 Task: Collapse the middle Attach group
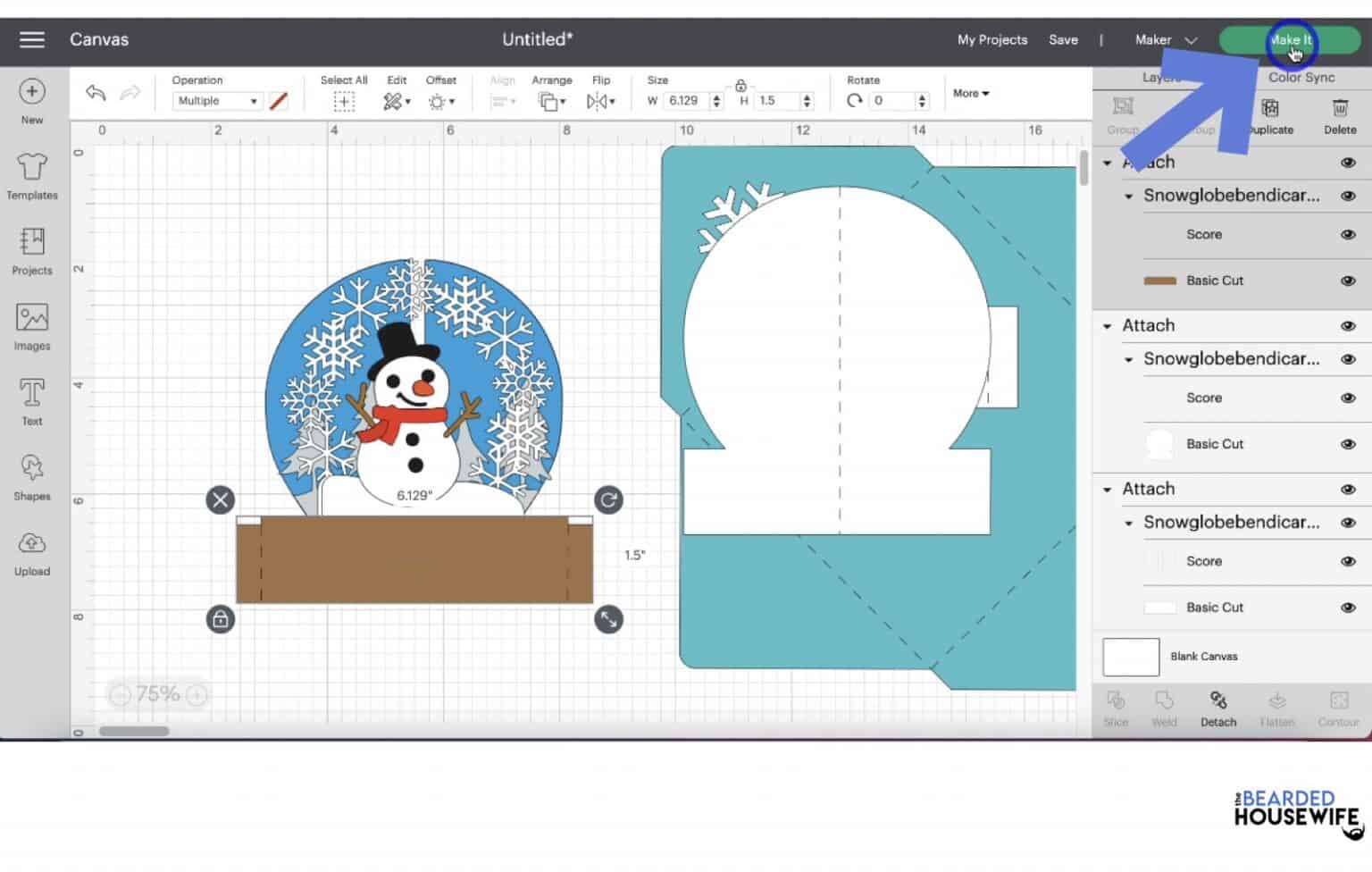click(x=1108, y=326)
